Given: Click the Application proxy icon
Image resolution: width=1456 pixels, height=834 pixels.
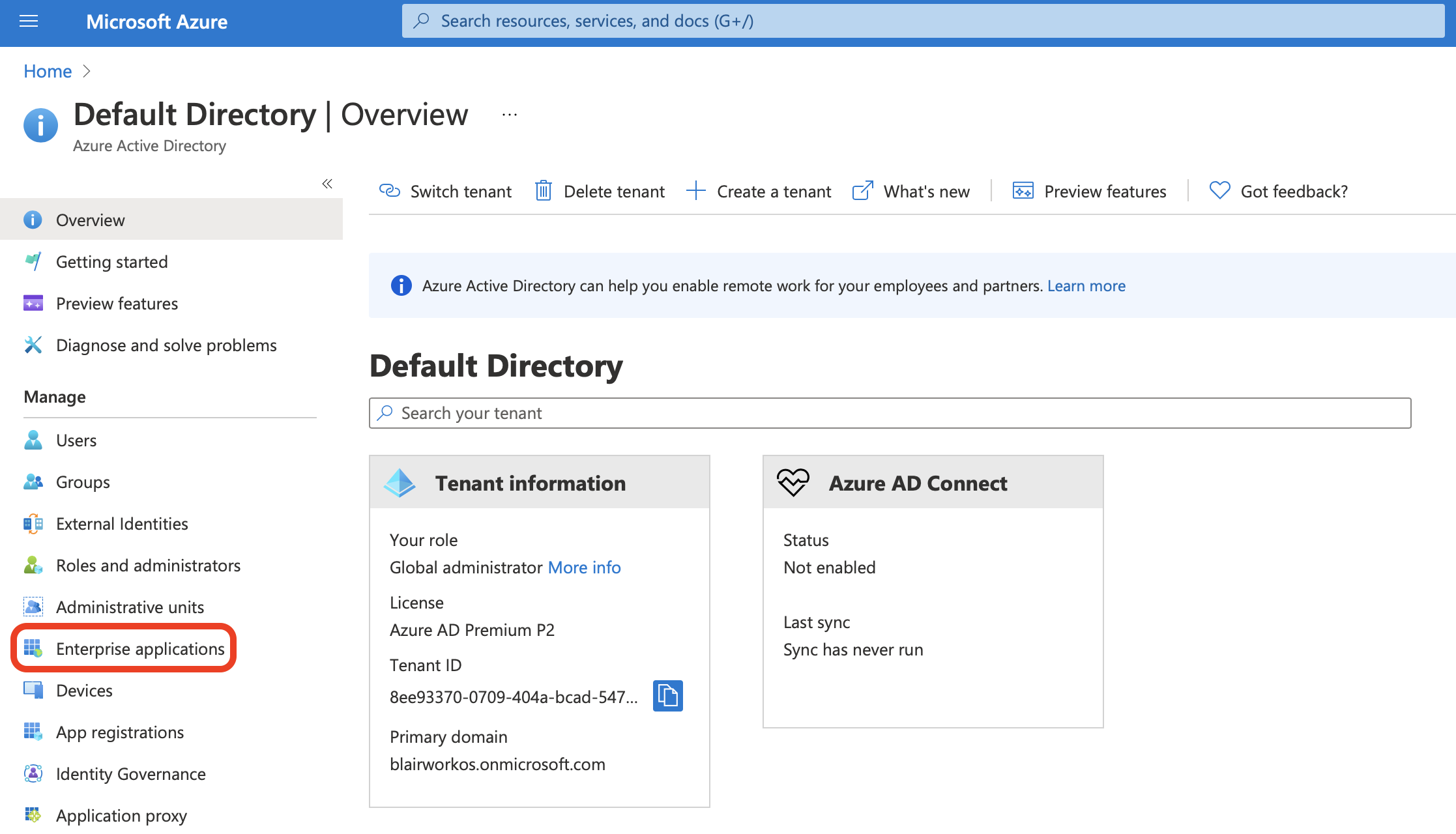Looking at the screenshot, I should 33,816.
